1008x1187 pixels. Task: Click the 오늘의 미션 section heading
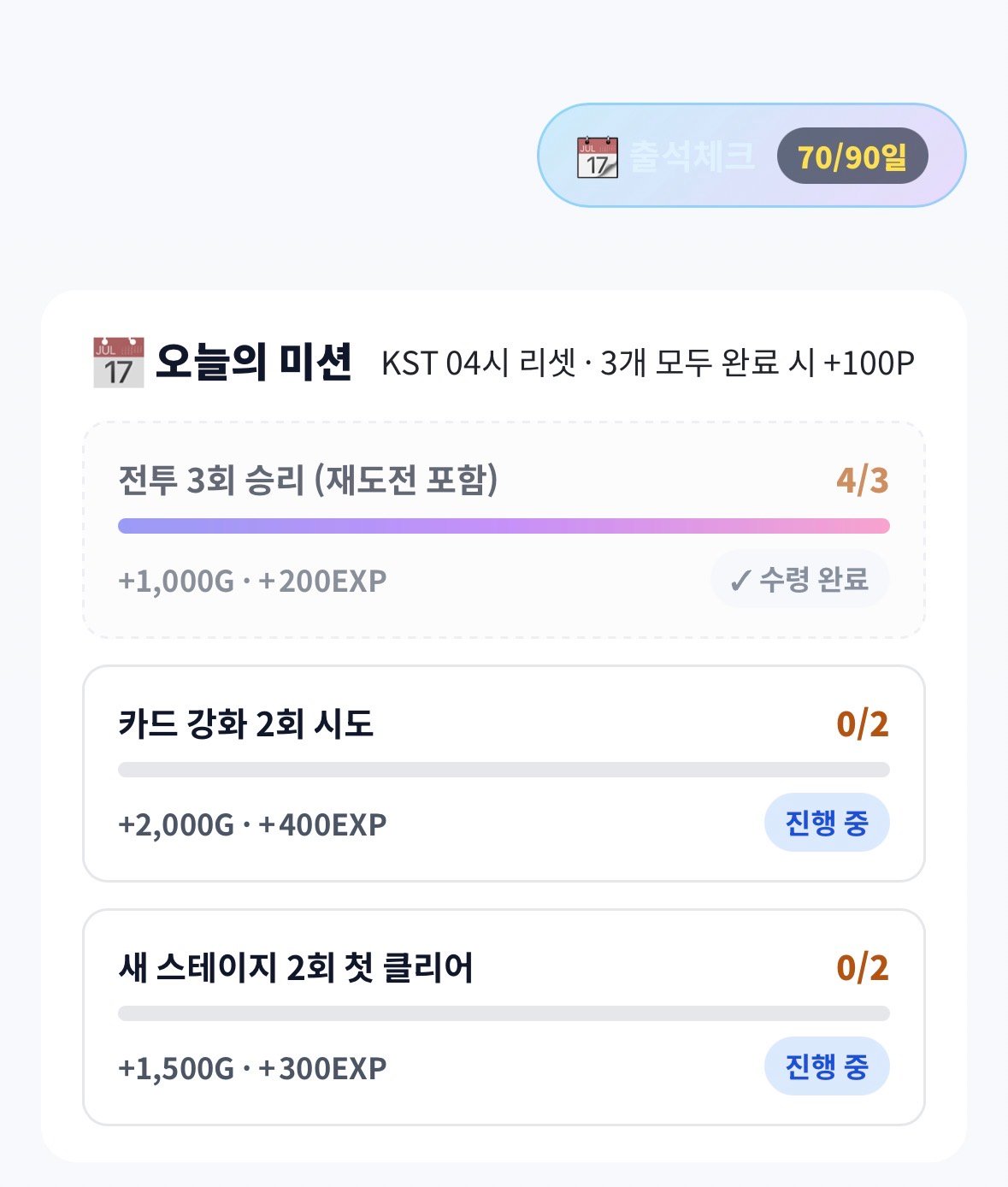254,363
